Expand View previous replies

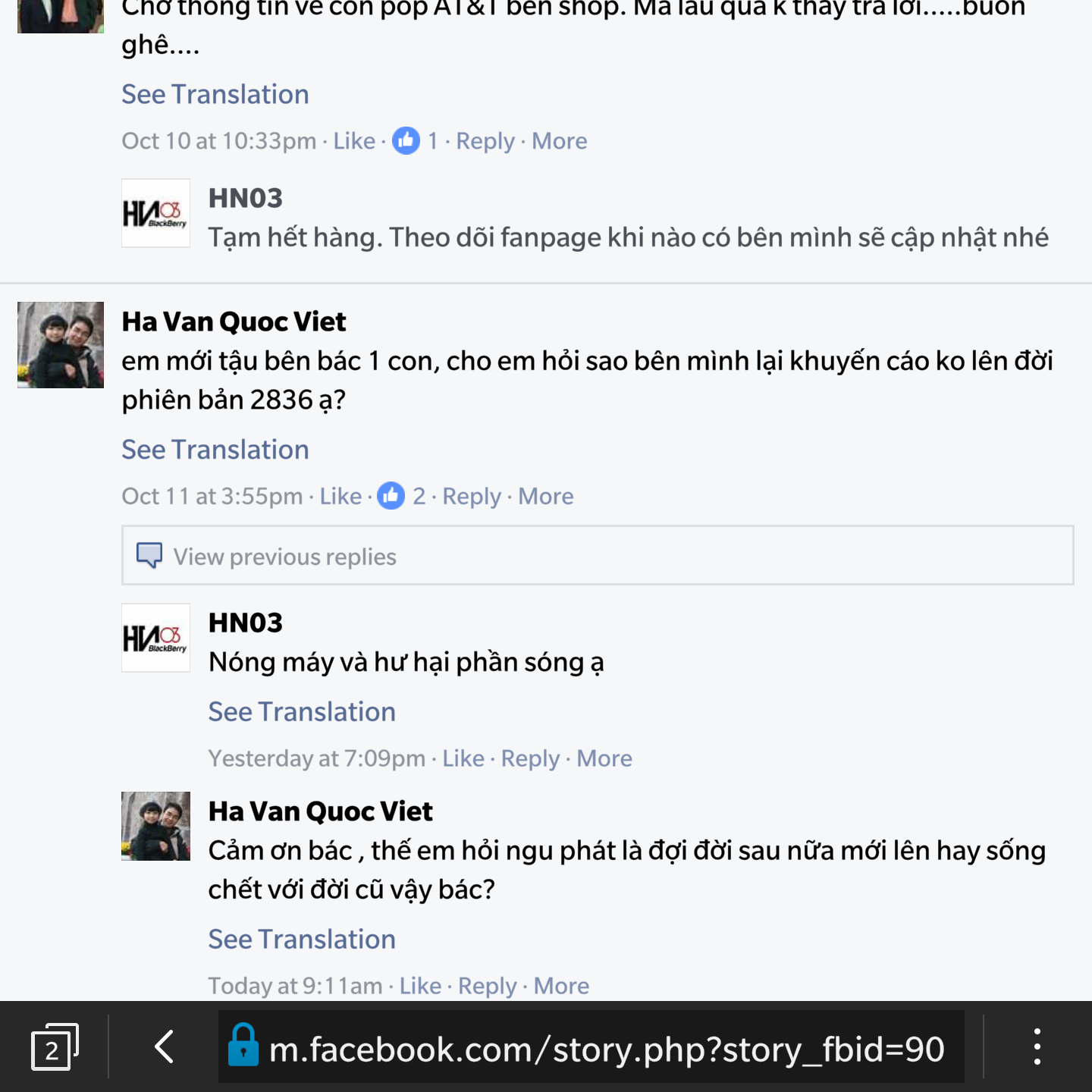pos(598,556)
